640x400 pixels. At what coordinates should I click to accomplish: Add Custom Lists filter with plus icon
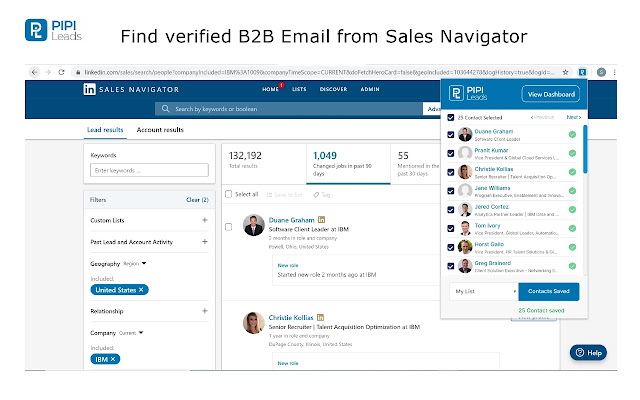(x=205, y=220)
